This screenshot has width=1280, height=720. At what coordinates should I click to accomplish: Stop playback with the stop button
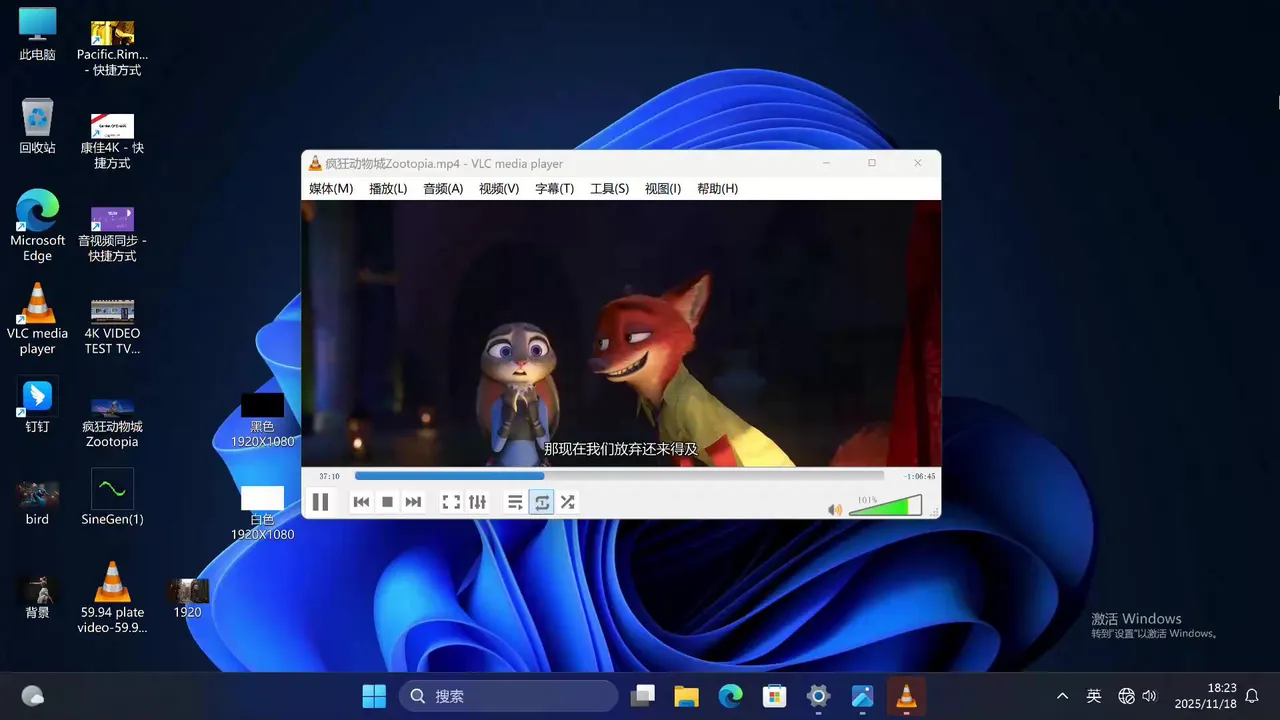pyautogui.click(x=387, y=502)
